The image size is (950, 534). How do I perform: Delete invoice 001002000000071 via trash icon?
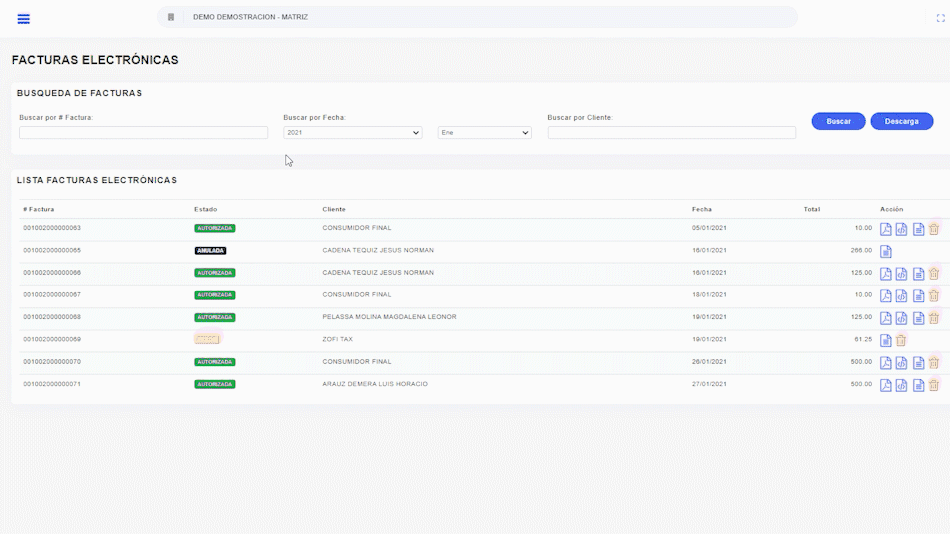pyautogui.click(x=934, y=385)
